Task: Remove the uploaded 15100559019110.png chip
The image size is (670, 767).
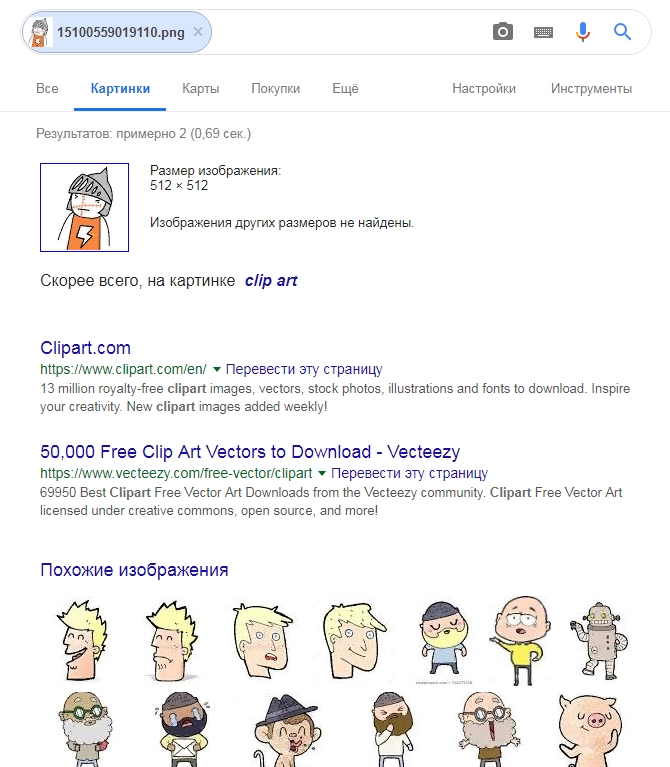Action: click(x=198, y=32)
